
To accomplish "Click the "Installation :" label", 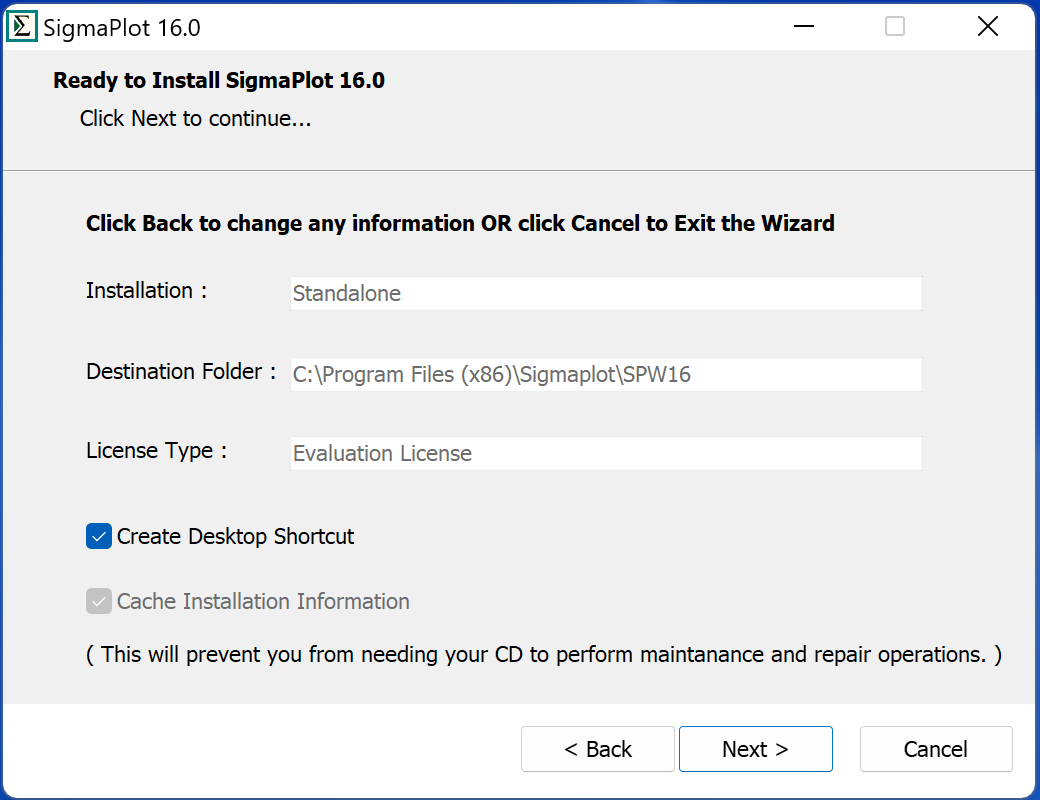I will (x=147, y=291).
